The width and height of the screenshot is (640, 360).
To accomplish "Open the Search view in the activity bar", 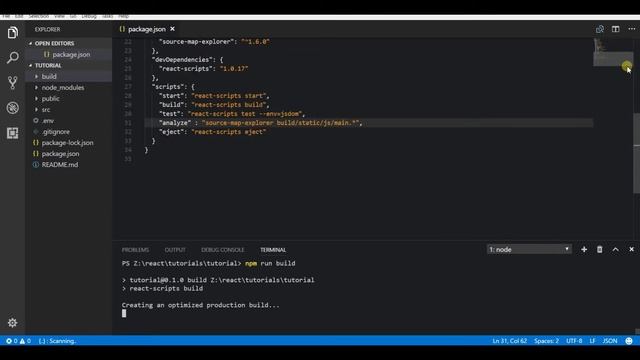I will [x=13, y=58].
